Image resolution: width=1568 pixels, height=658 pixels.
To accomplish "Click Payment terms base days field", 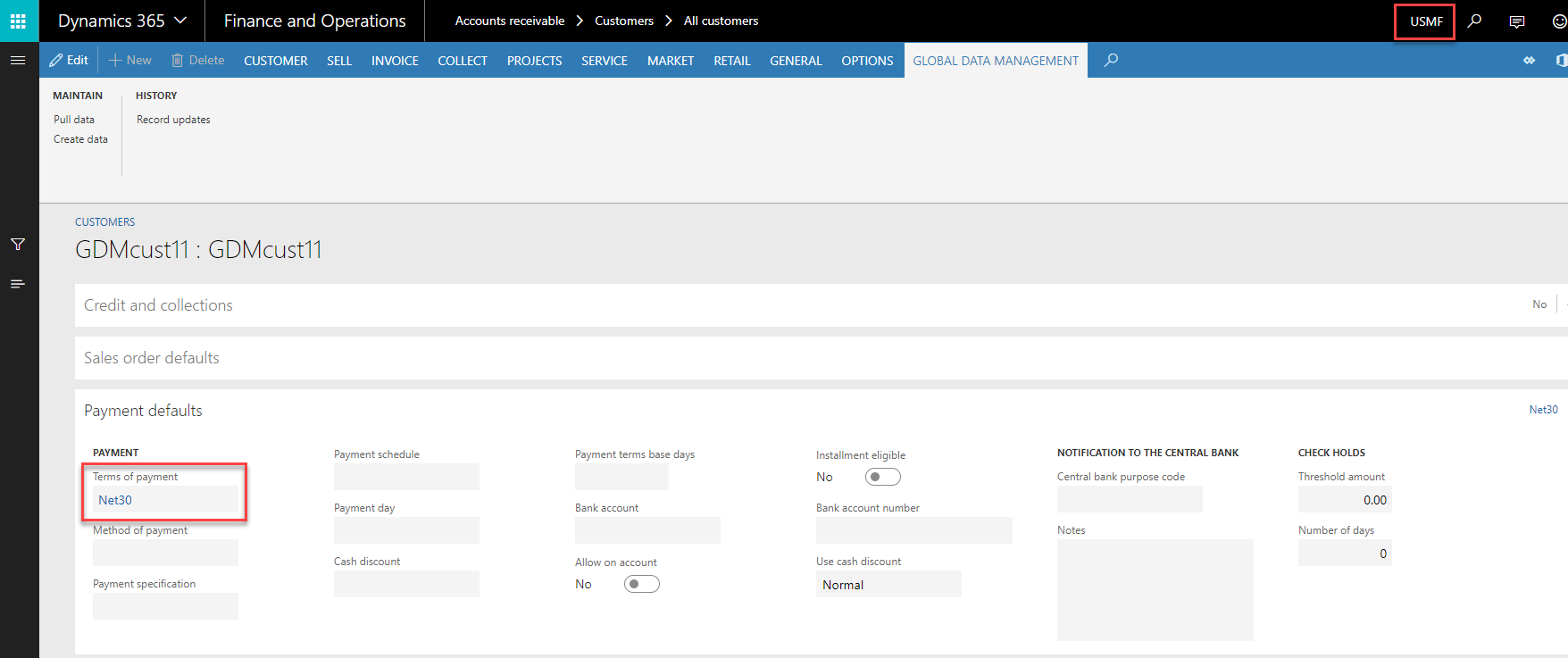I will point(621,477).
